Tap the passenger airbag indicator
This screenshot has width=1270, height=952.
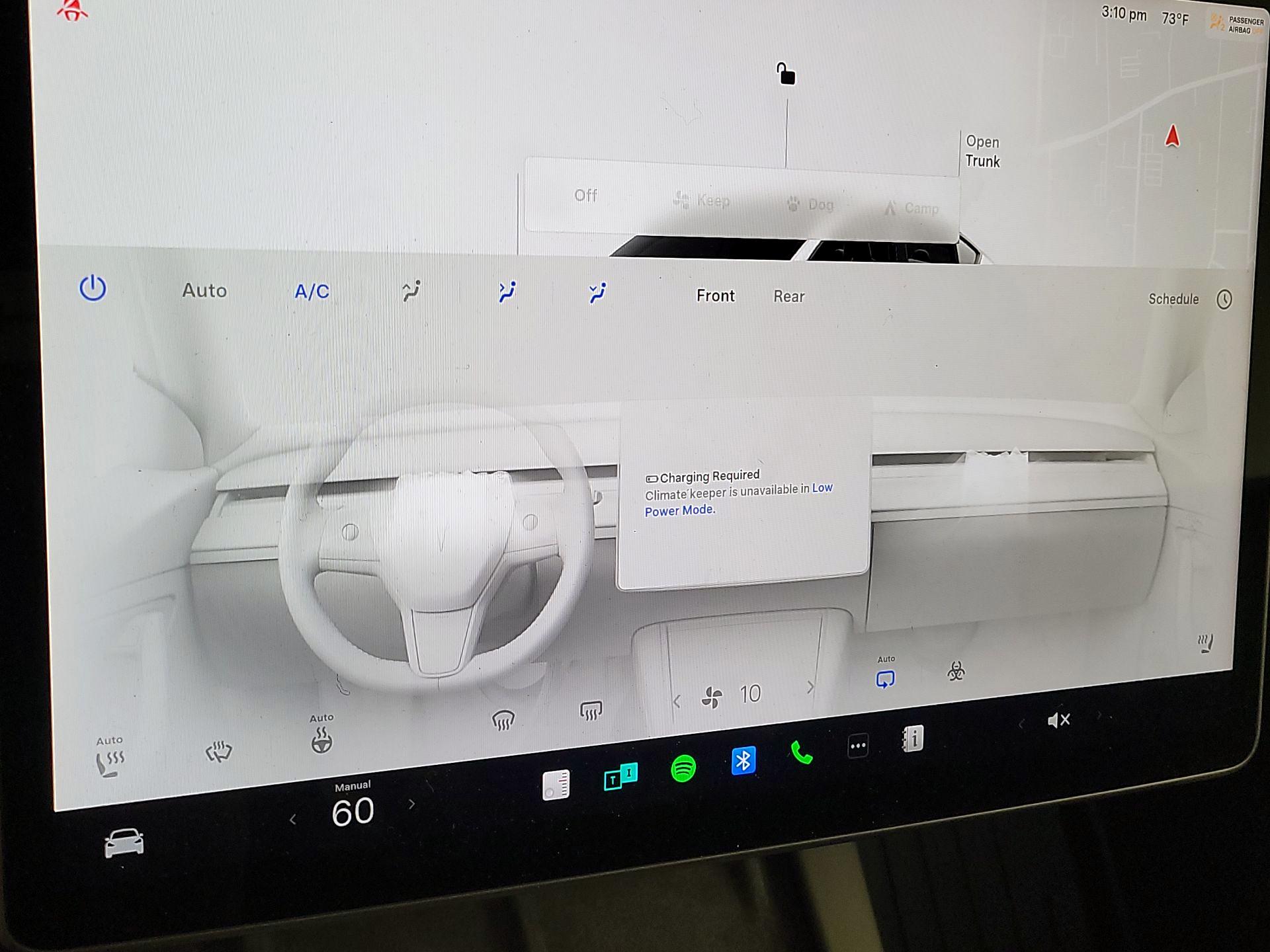coord(1237,25)
